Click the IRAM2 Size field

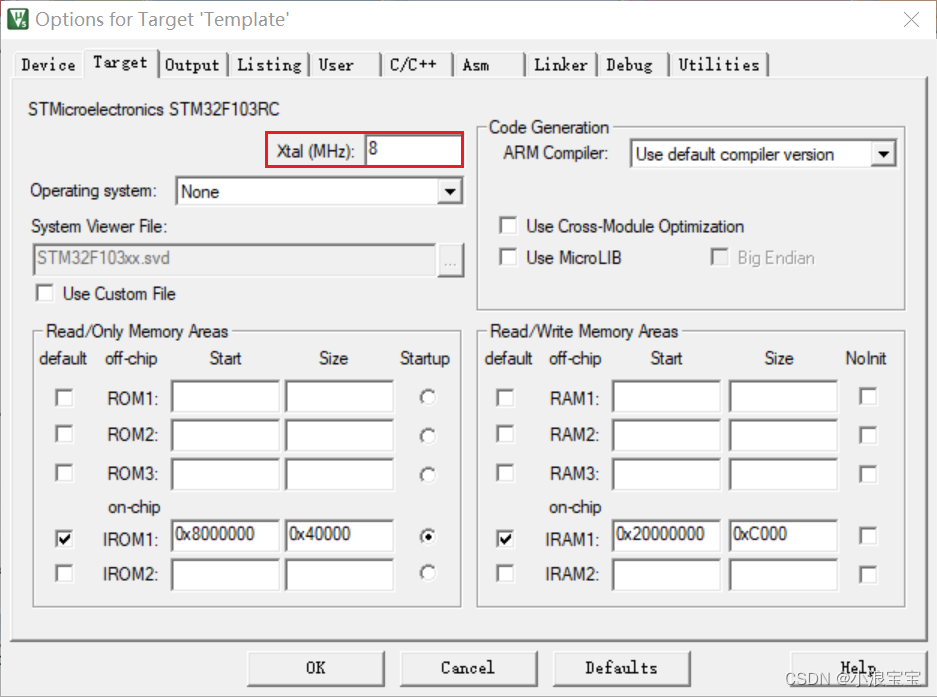click(x=783, y=574)
